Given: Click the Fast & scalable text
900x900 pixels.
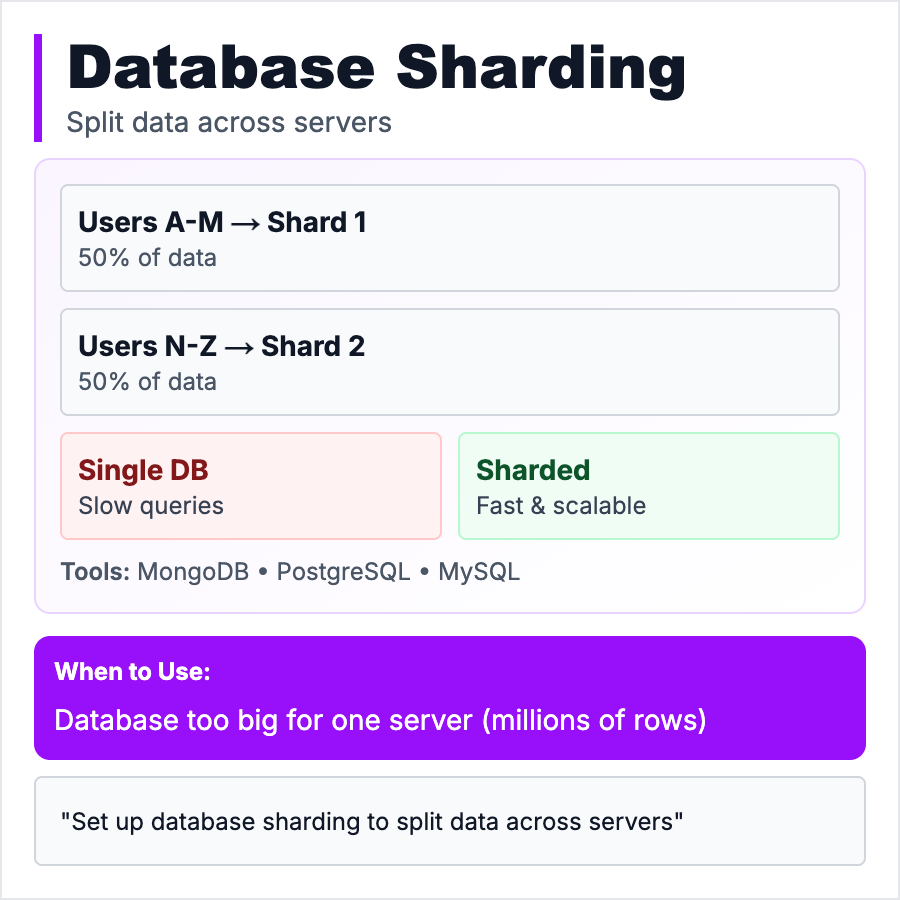Looking at the screenshot, I should tap(561, 505).
